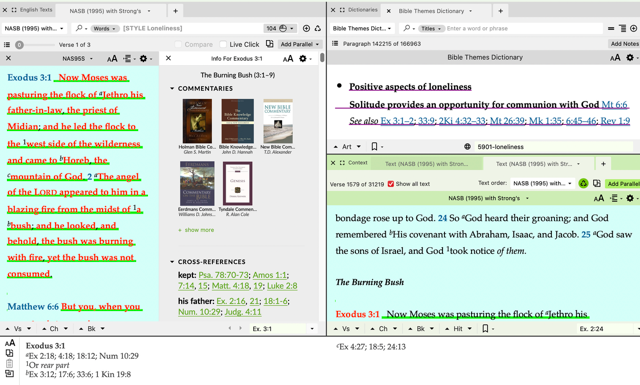Toggle the Compare checkbox
This screenshot has height=385, width=640.
[x=178, y=44]
